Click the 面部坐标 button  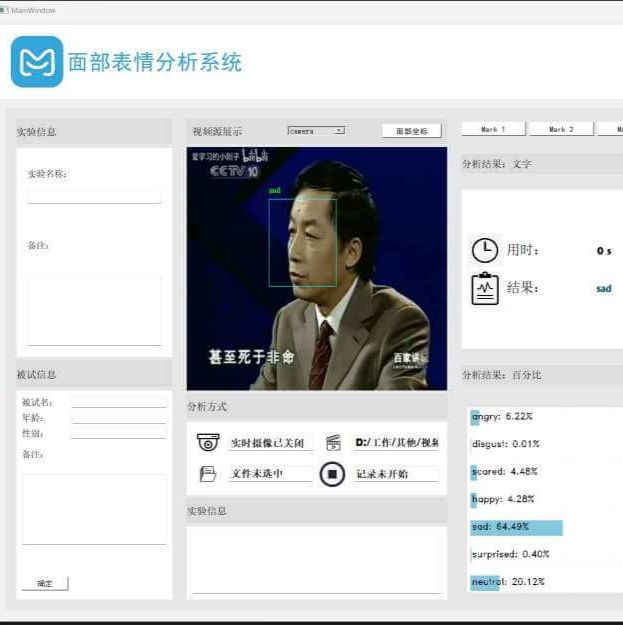[x=412, y=131]
